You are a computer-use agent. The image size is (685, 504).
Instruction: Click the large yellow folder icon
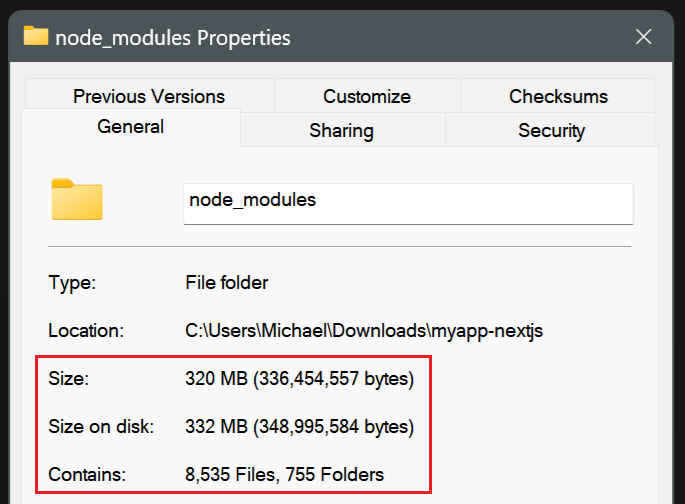click(77, 199)
